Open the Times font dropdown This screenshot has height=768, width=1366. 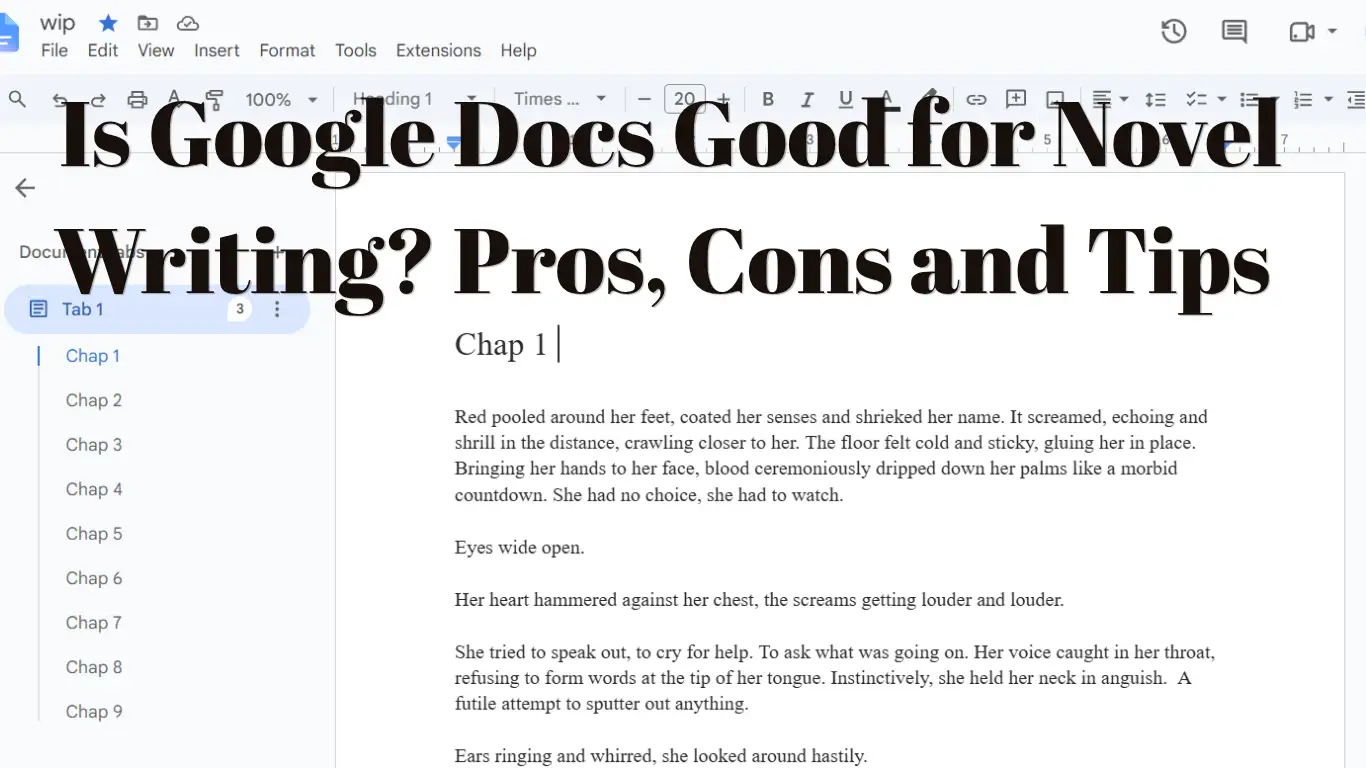(x=560, y=99)
